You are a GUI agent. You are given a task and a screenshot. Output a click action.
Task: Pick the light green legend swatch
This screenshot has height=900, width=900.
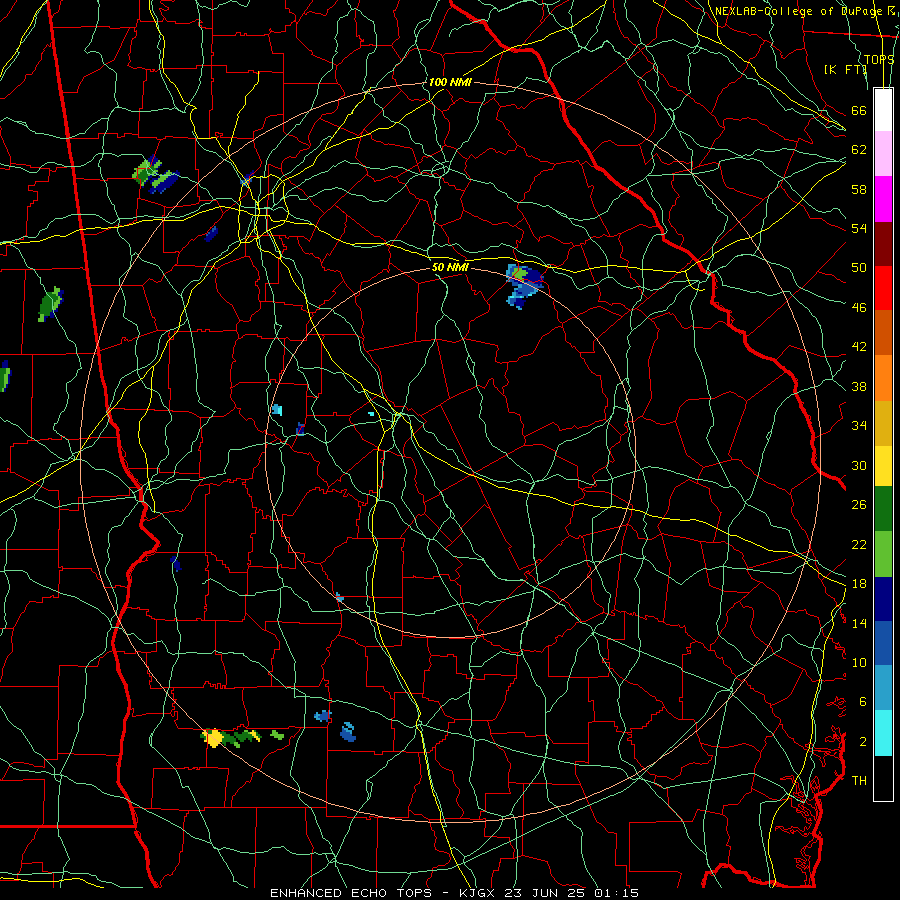pos(883,554)
